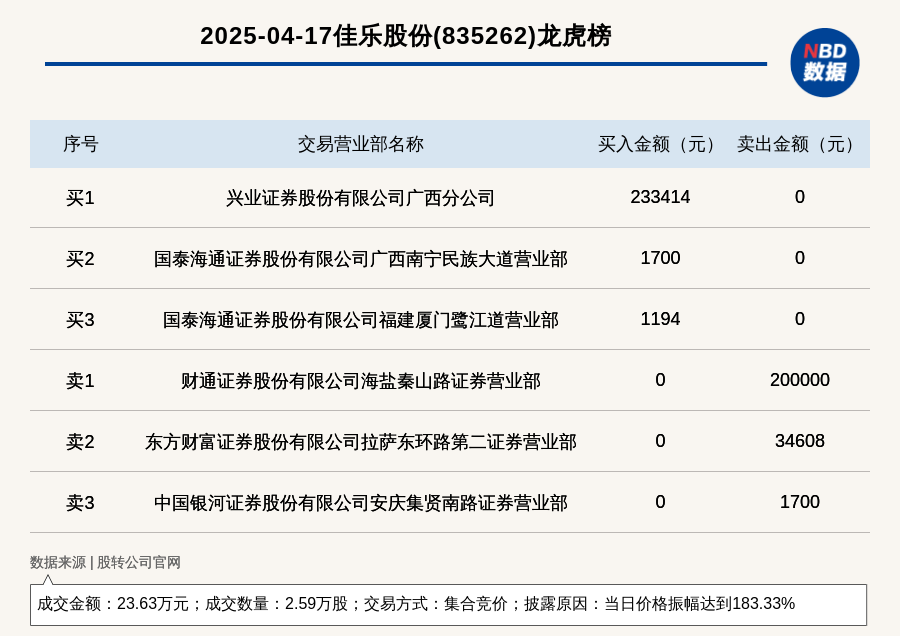Viewport: 900px width, 636px height.
Task: Click the 序号 column header
Action: [80, 144]
